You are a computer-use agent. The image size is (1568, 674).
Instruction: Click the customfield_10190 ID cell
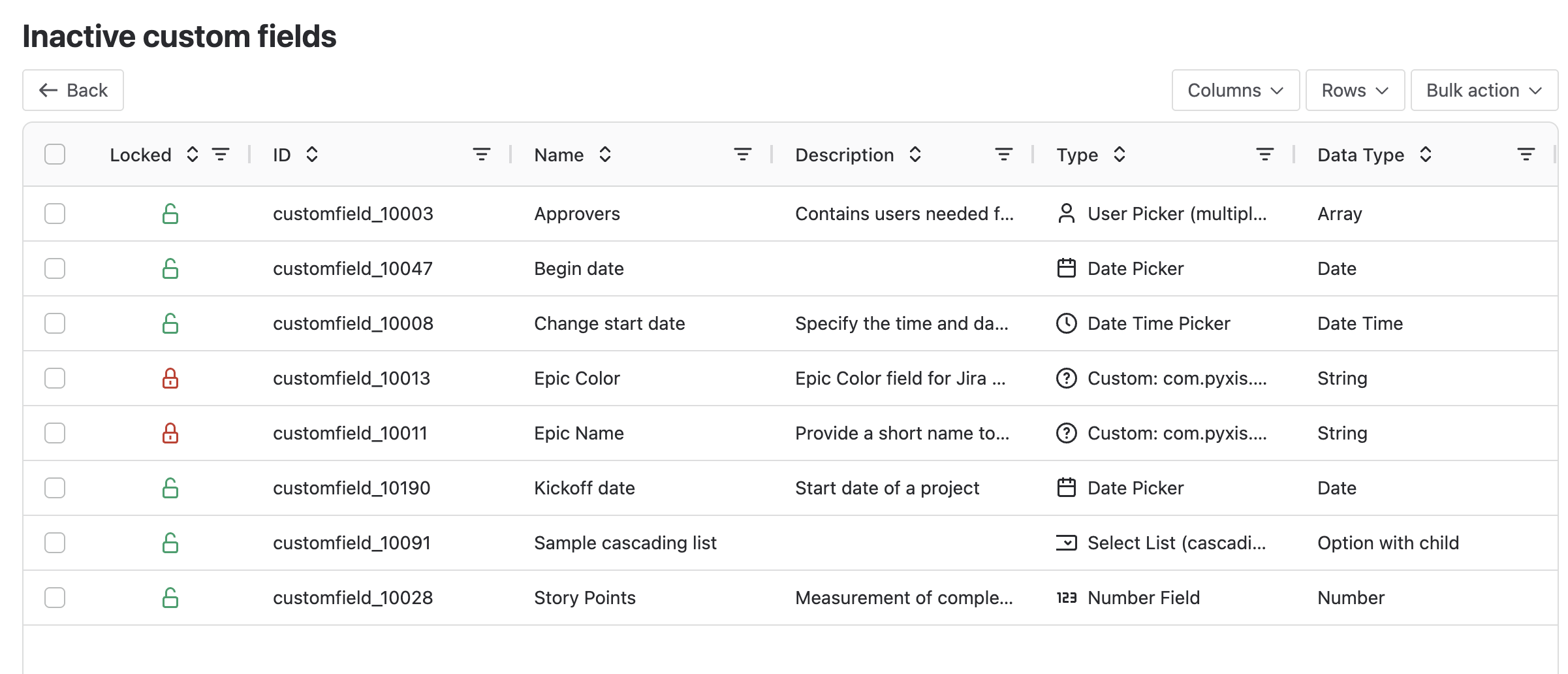point(351,488)
